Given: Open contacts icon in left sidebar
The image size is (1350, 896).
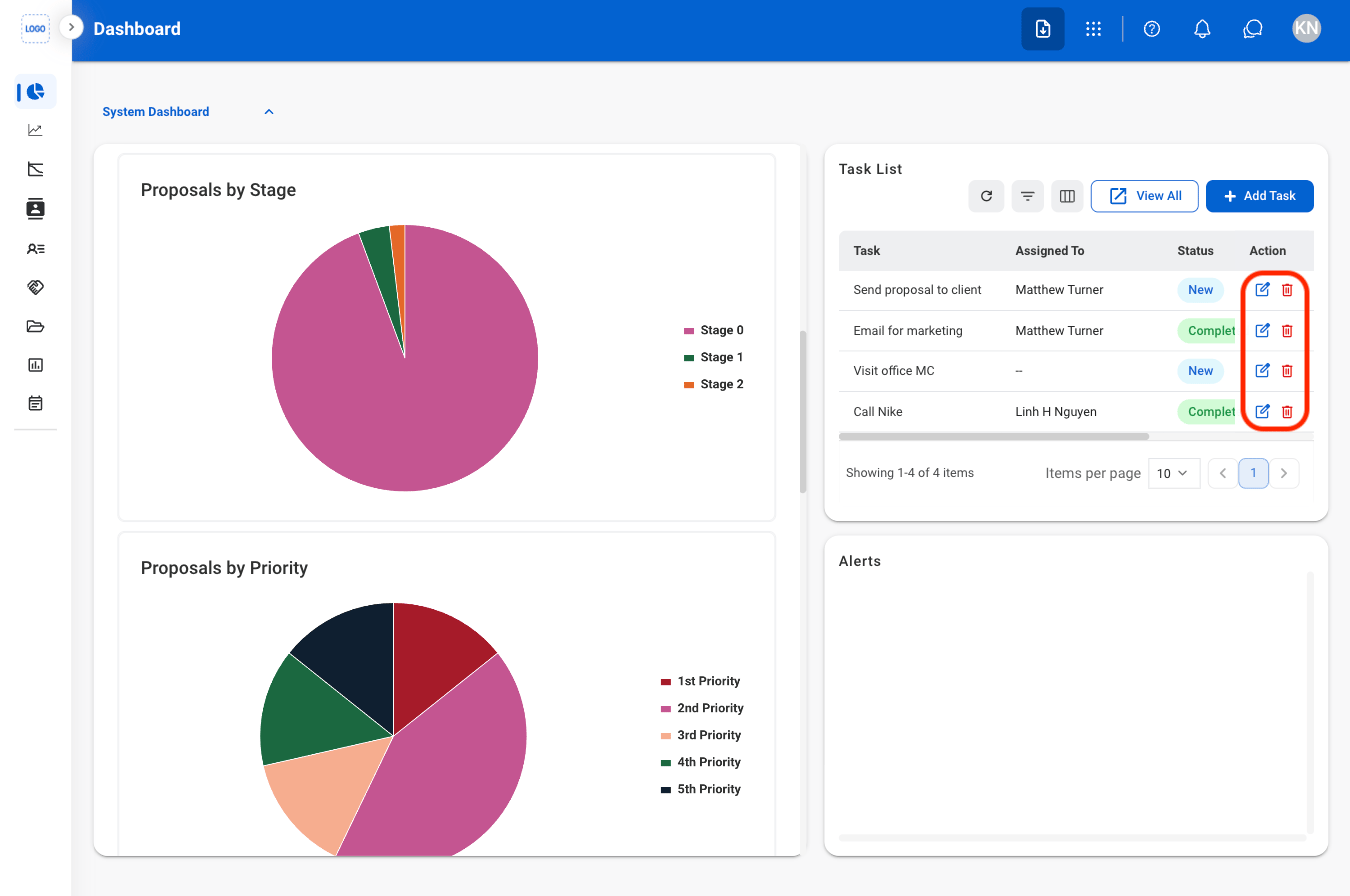Looking at the screenshot, I should pyautogui.click(x=36, y=209).
